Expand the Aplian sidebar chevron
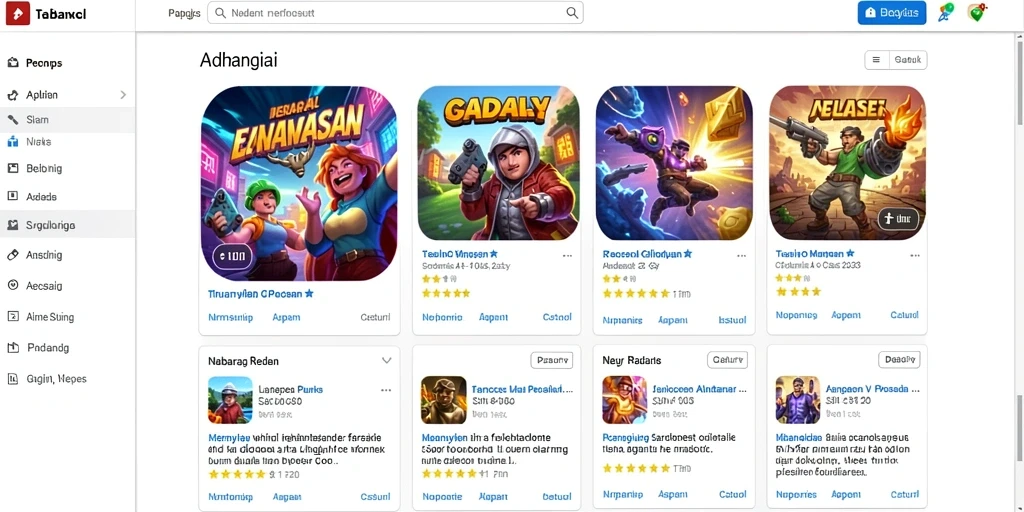 click(x=123, y=95)
